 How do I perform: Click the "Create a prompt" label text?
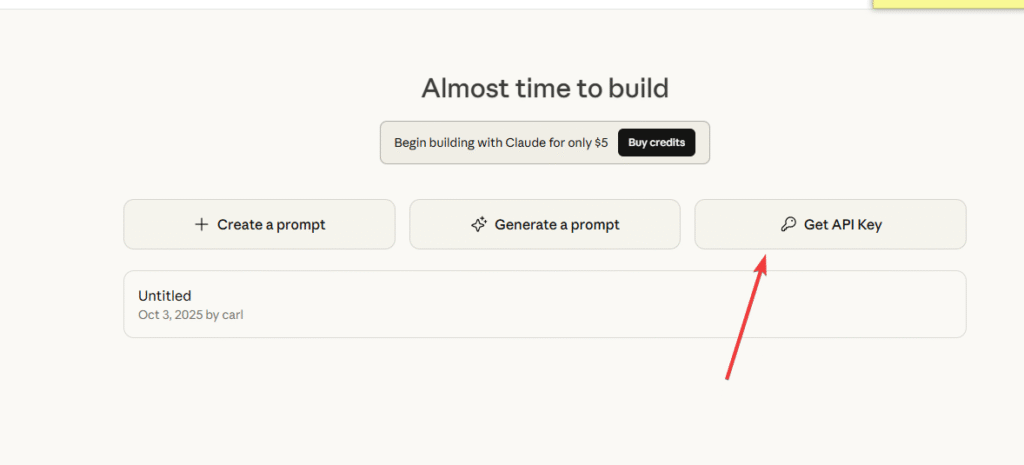271,225
